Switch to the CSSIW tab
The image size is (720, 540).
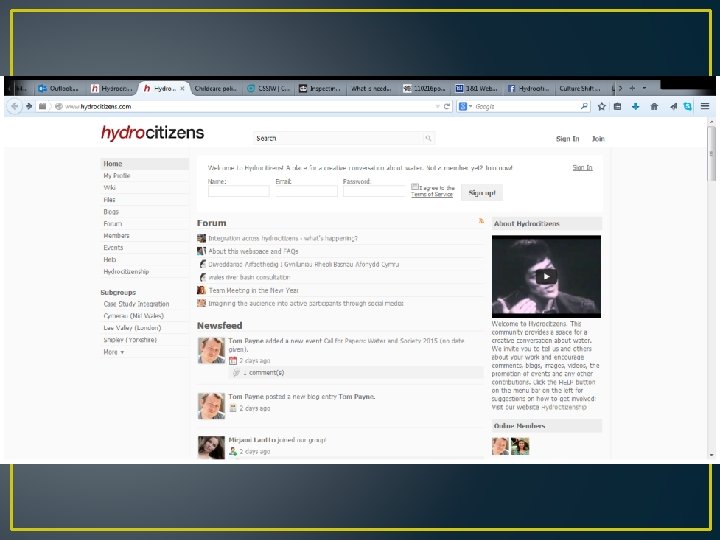point(269,88)
